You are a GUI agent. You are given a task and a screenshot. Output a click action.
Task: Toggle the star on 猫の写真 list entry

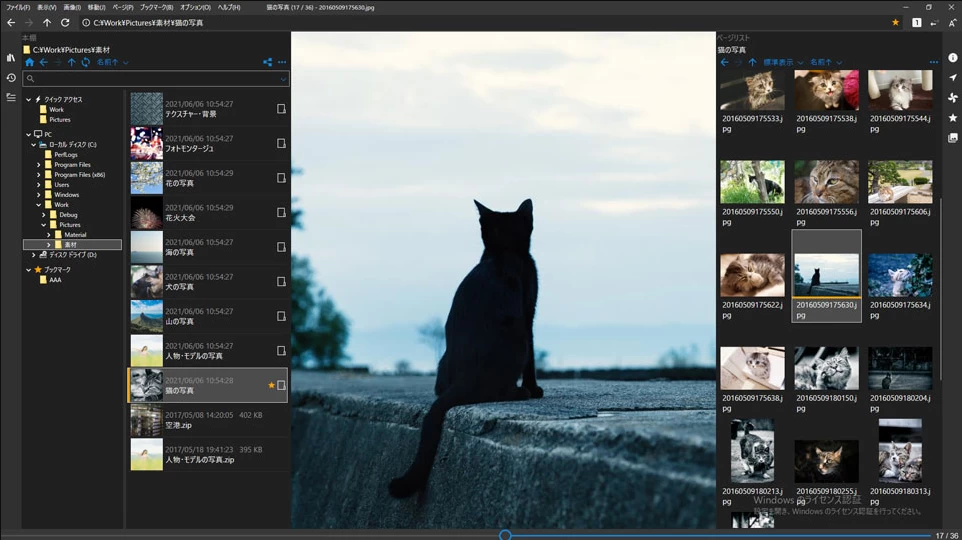pos(271,385)
